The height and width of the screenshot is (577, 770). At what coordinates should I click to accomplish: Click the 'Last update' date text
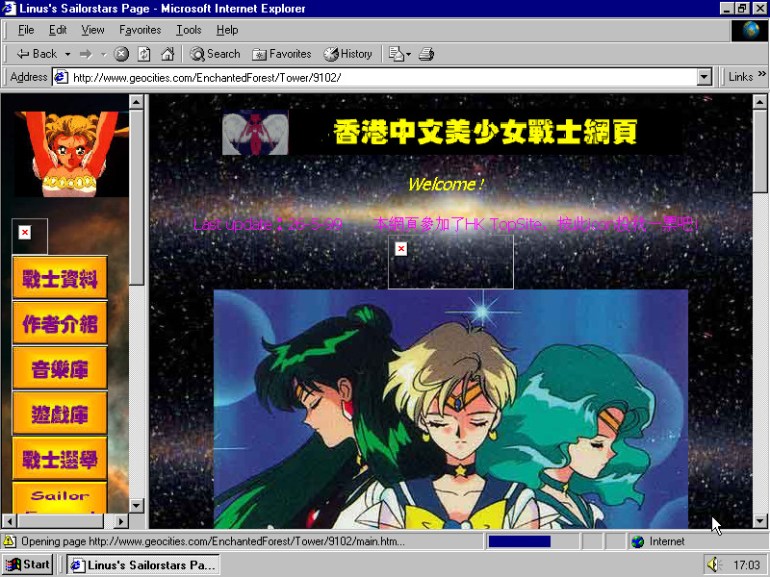pyautogui.click(x=268, y=225)
